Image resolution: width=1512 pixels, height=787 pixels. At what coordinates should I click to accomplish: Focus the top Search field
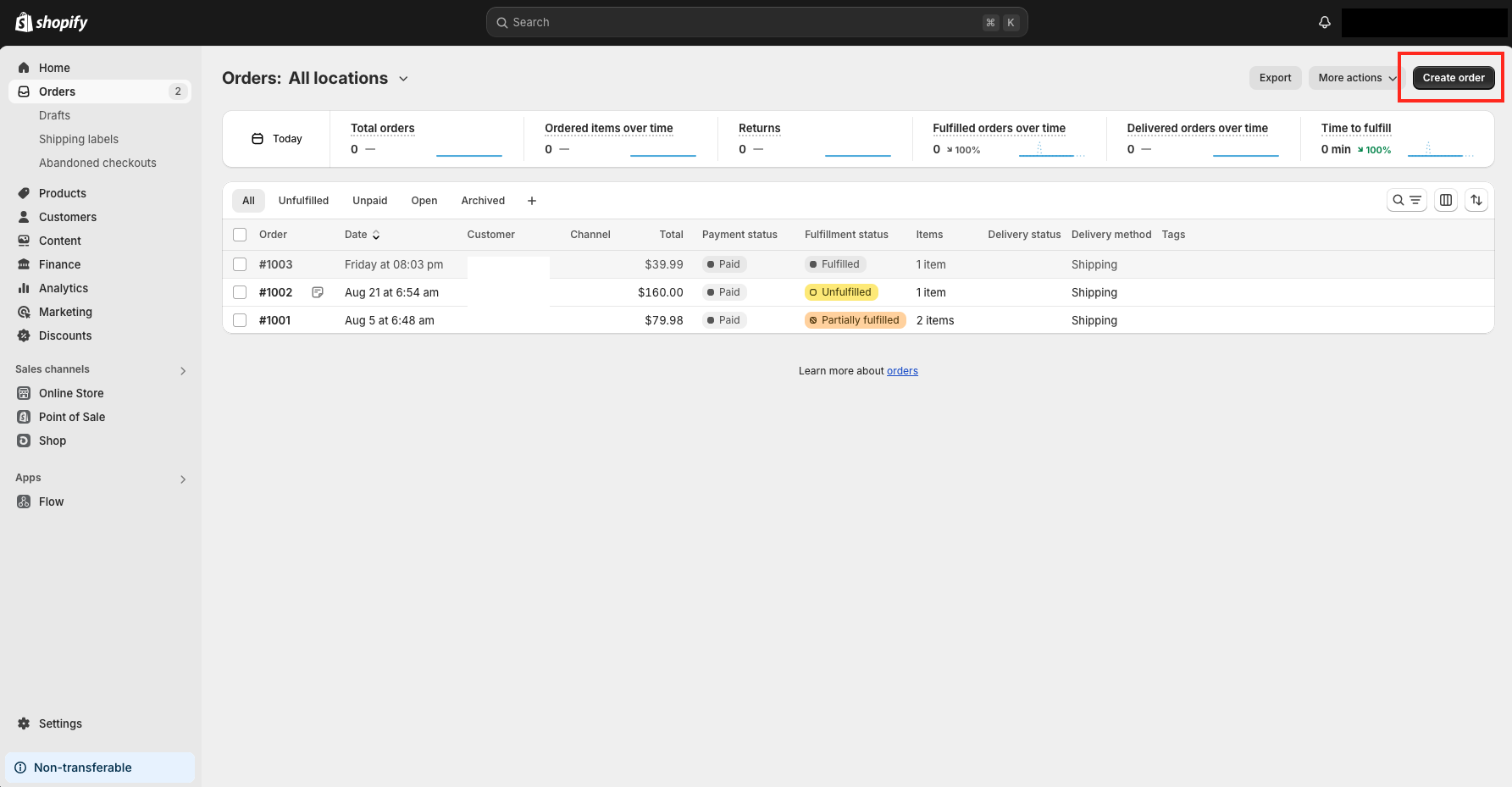[756, 23]
